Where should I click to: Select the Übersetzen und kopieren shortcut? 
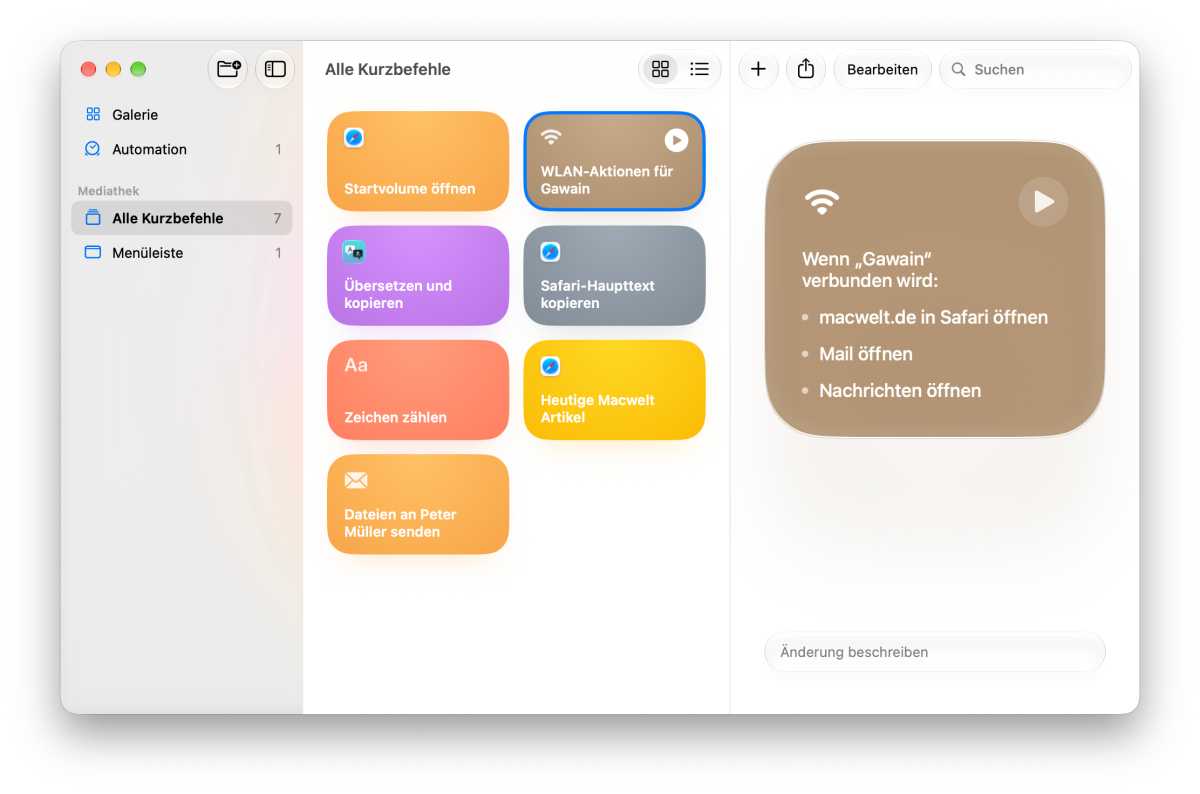coord(418,276)
